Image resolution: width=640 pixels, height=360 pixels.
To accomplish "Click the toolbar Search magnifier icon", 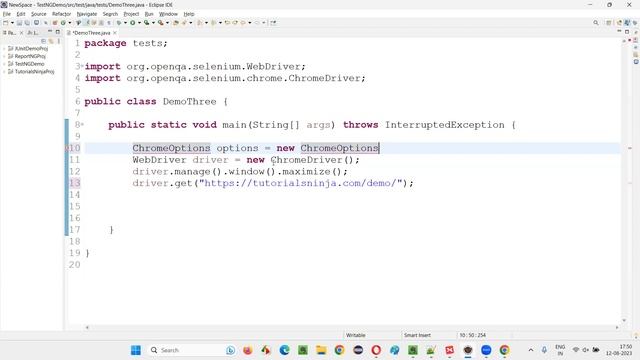I will (x=596, y=23).
